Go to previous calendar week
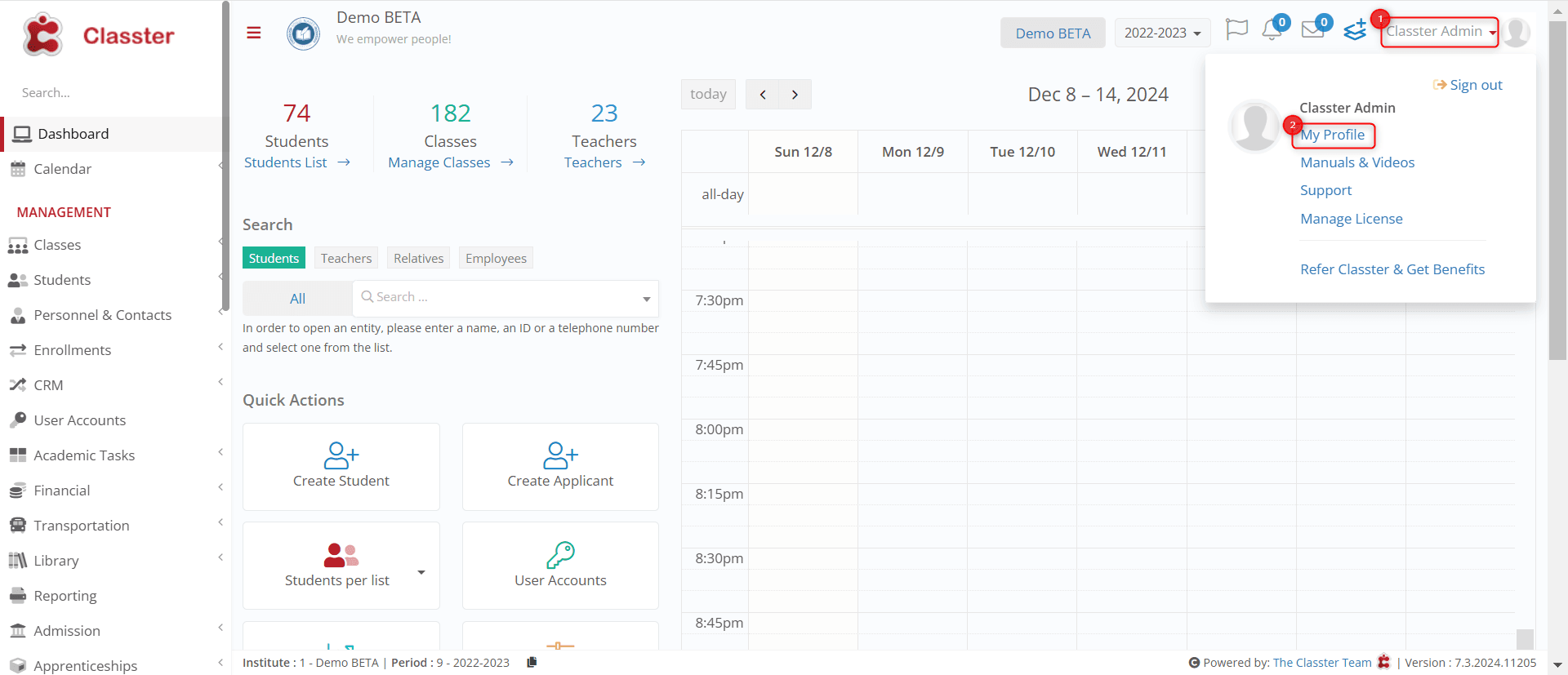The height and width of the screenshot is (675, 1568). (x=763, y=94)
